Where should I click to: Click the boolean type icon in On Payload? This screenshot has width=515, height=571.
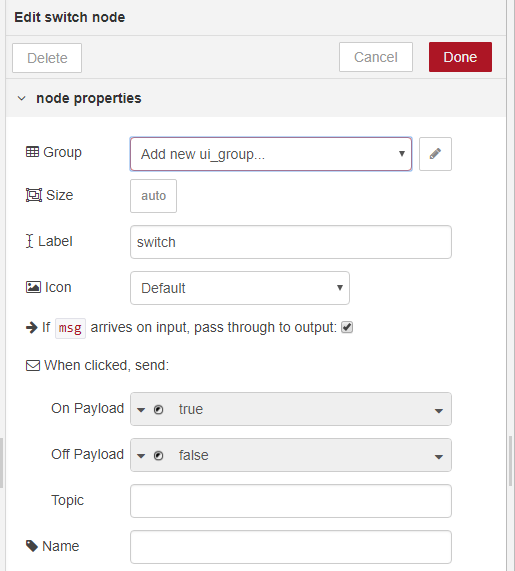coord(158,410)
